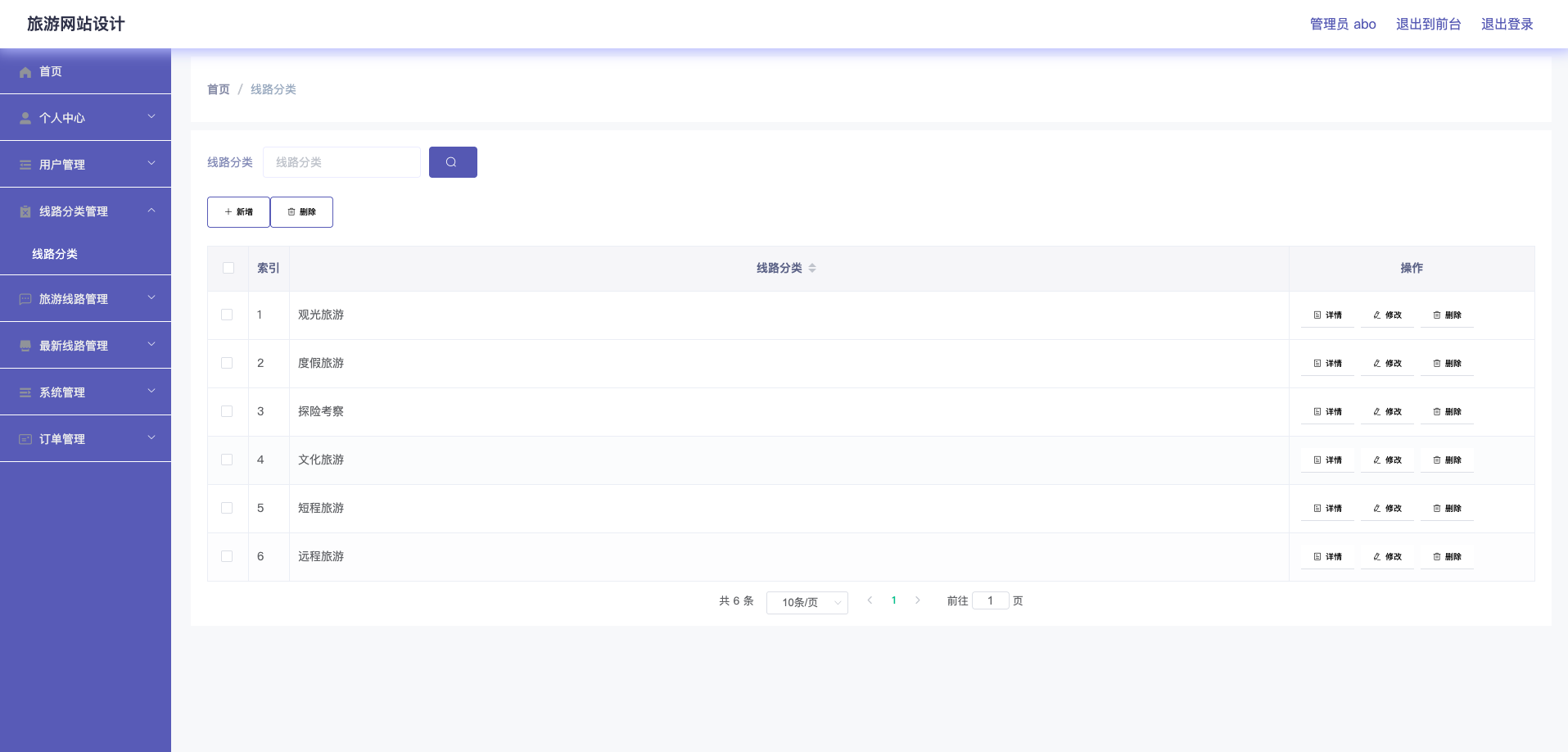Expand the 旅游线路管理 menu chevron
Screen dimensions: 1568x752
click(151, 297)
